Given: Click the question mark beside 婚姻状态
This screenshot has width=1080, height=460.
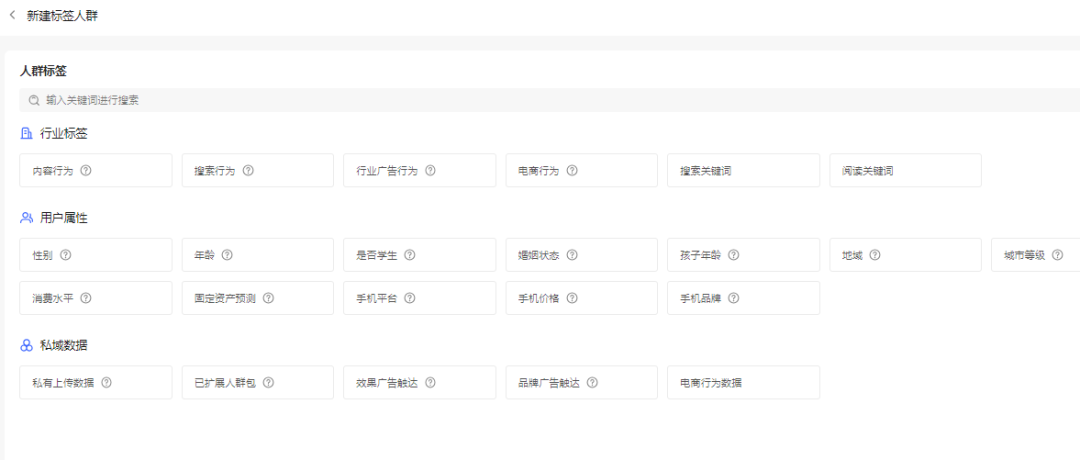Looking at the screenshot, I should point(572,255).
